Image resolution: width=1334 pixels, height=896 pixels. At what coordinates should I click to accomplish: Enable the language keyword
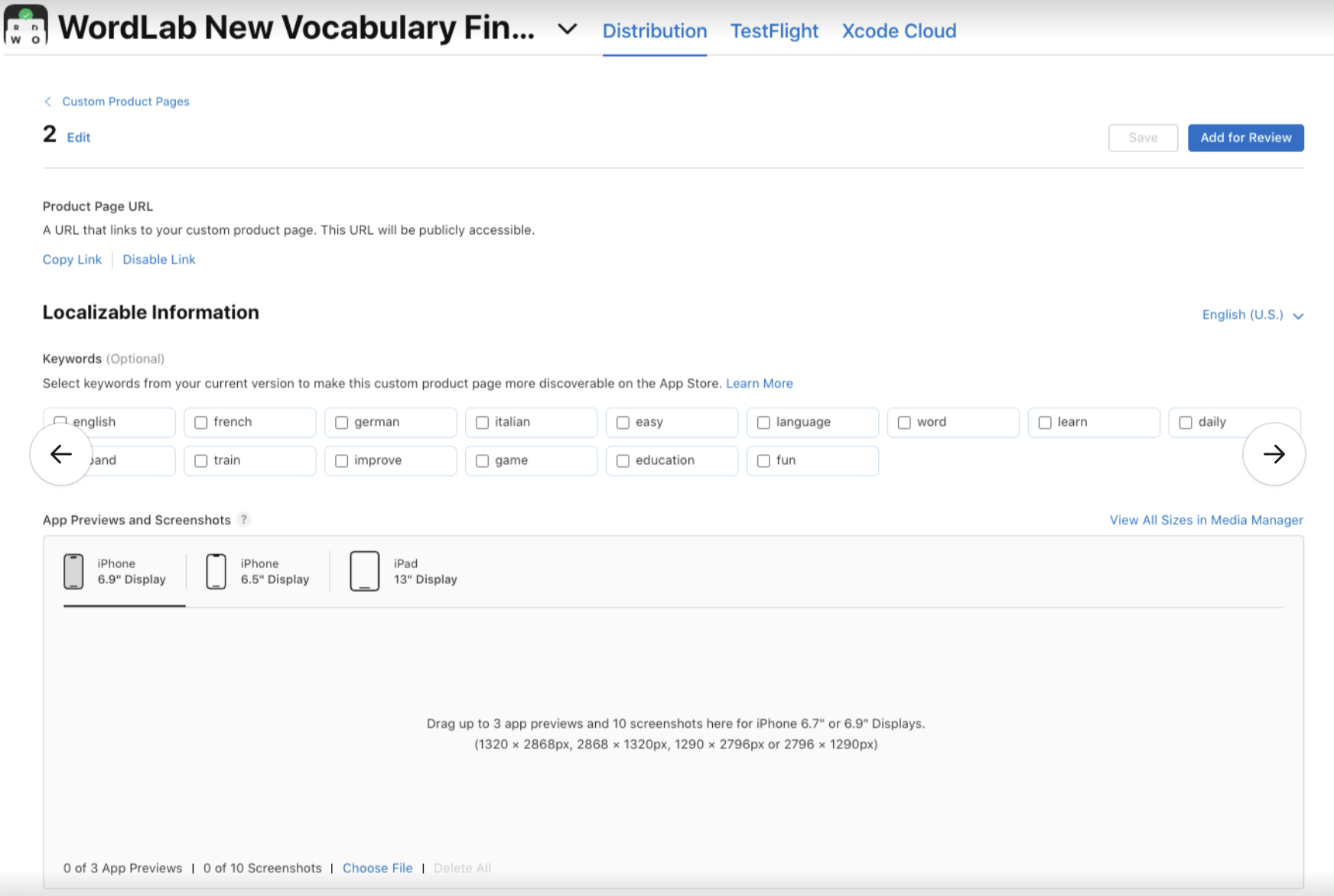763,422
